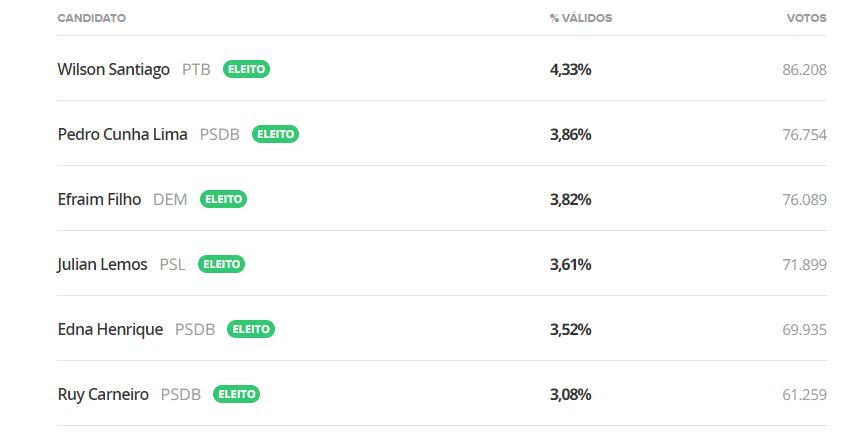Open the Edna Henrique candidate entry

tap(110, 330)
